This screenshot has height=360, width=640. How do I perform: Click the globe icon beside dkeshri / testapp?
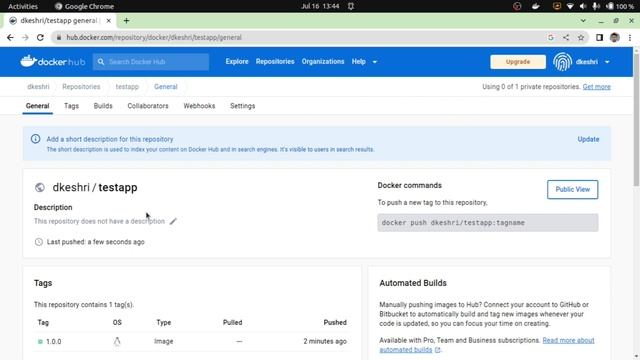point(40,187)
